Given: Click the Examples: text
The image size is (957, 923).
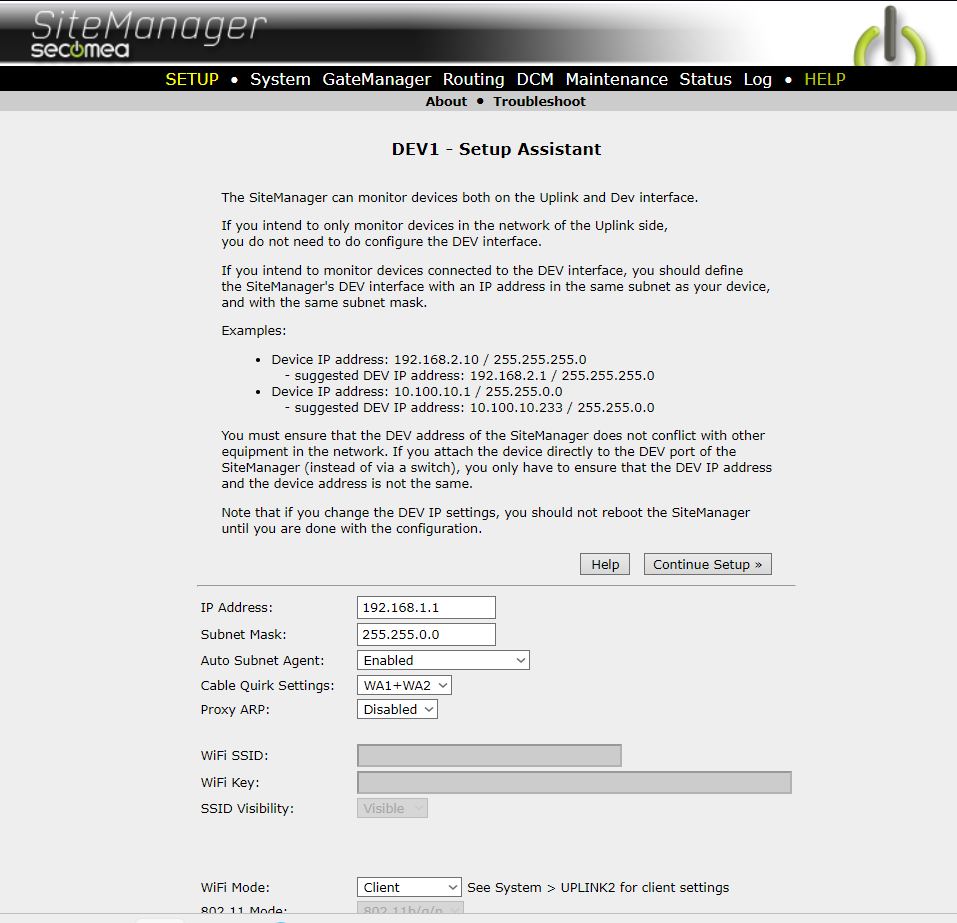Looking at the screenshot, I should pyautogui.click(x=253, y=331).
